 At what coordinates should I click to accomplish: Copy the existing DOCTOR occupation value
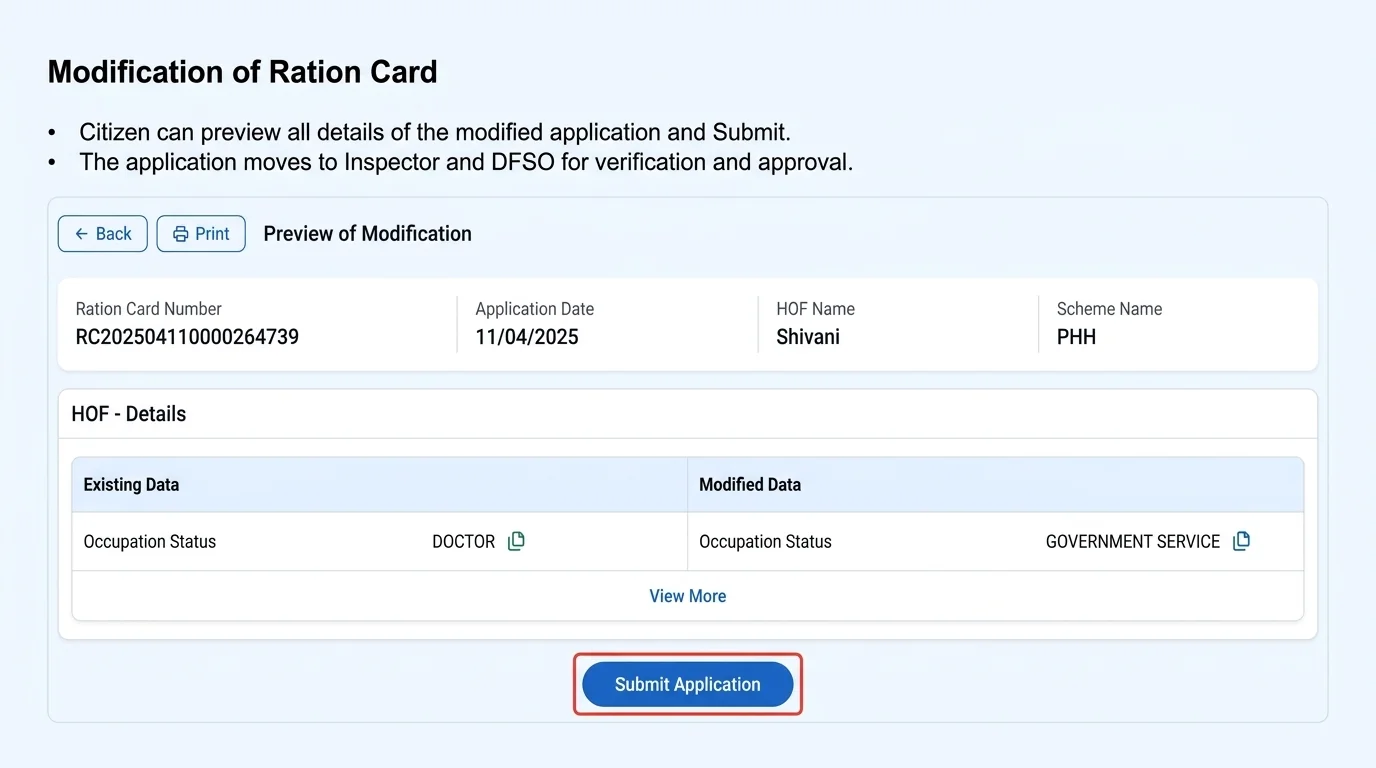coord(516,541)
